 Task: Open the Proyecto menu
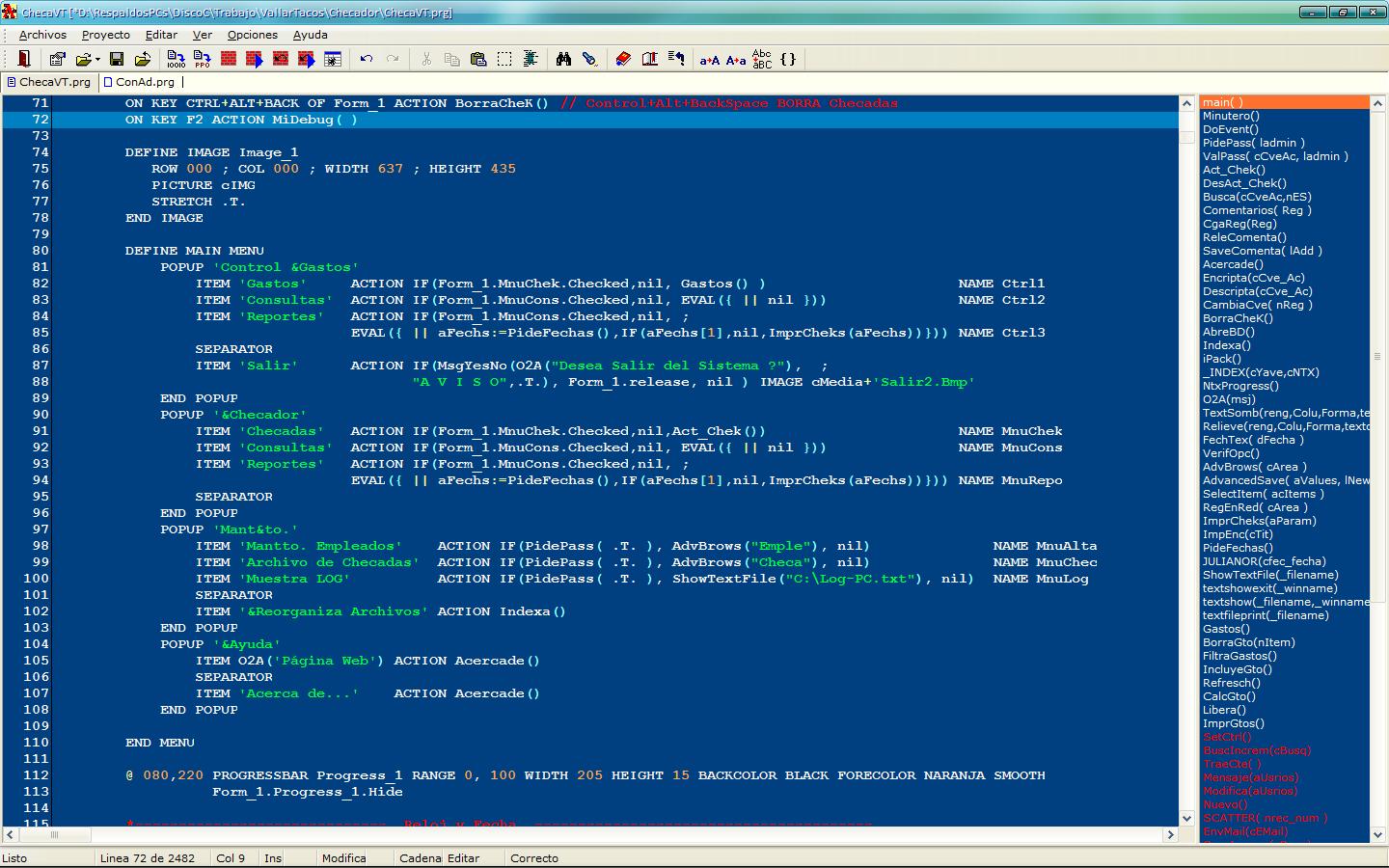[x=105, y=35]
